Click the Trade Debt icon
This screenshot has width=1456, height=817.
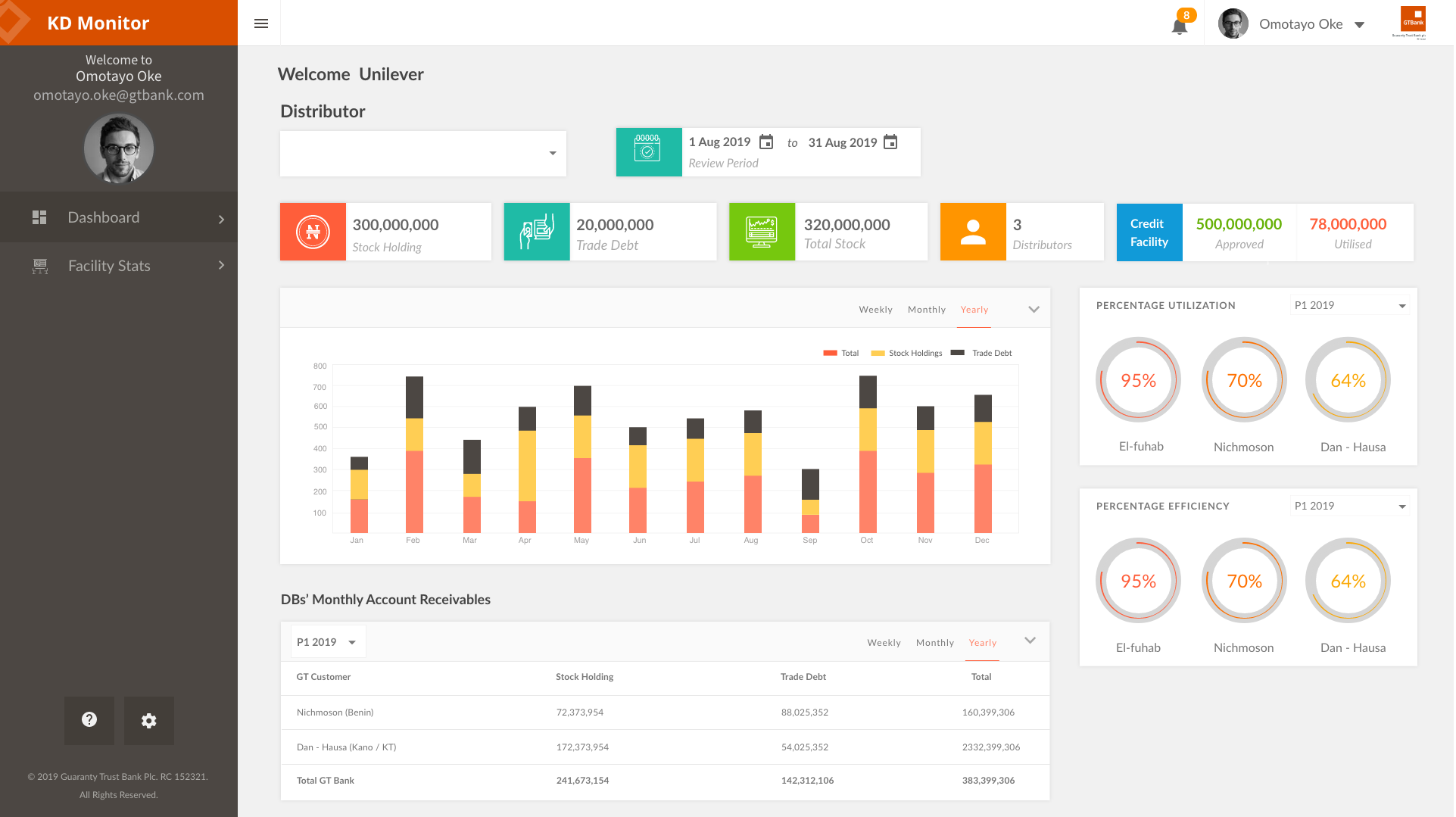[537, 232]
